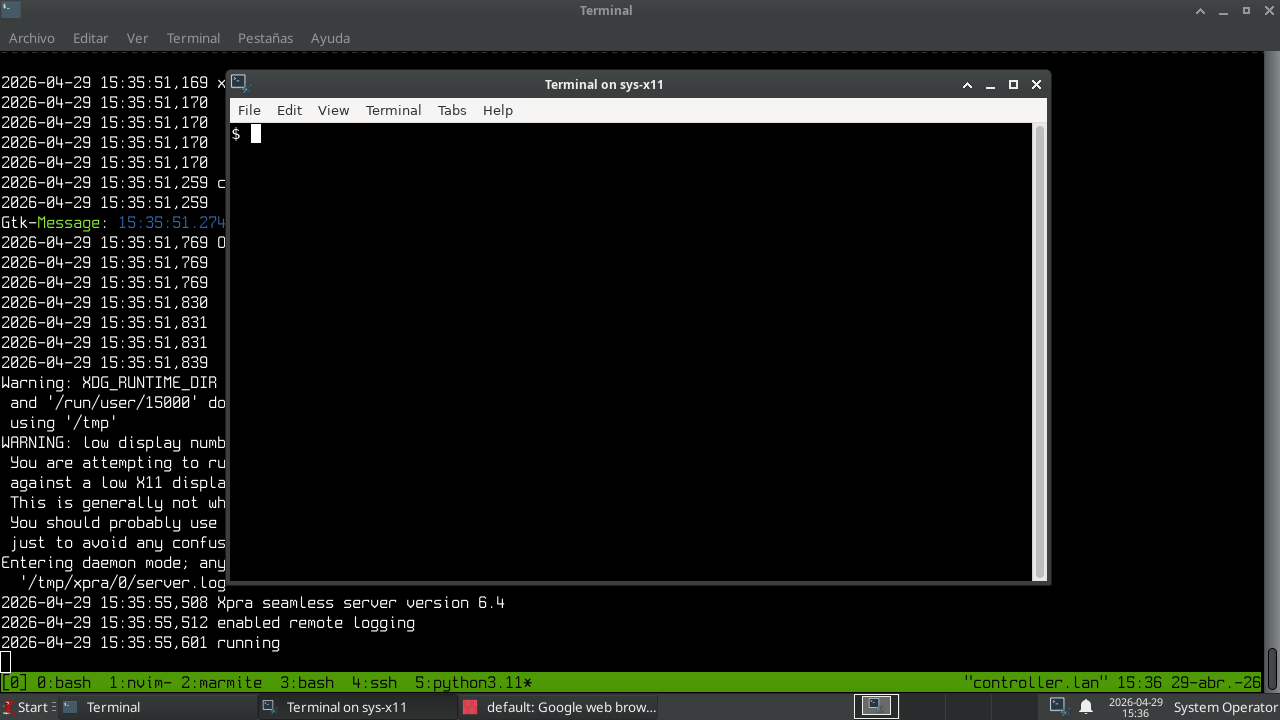Expand the Tabs menu in sys-x11 terminal
The image size is (1280, 720).
(452, 110)
